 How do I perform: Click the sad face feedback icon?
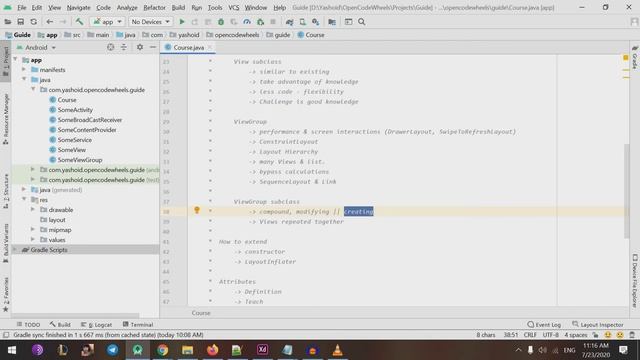tap(620, 335)
